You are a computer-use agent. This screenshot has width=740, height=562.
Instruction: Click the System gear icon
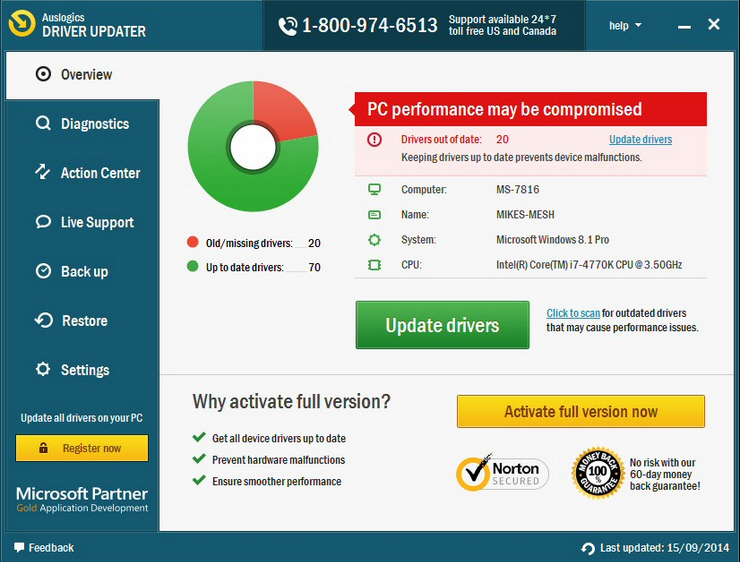(374, 240)
